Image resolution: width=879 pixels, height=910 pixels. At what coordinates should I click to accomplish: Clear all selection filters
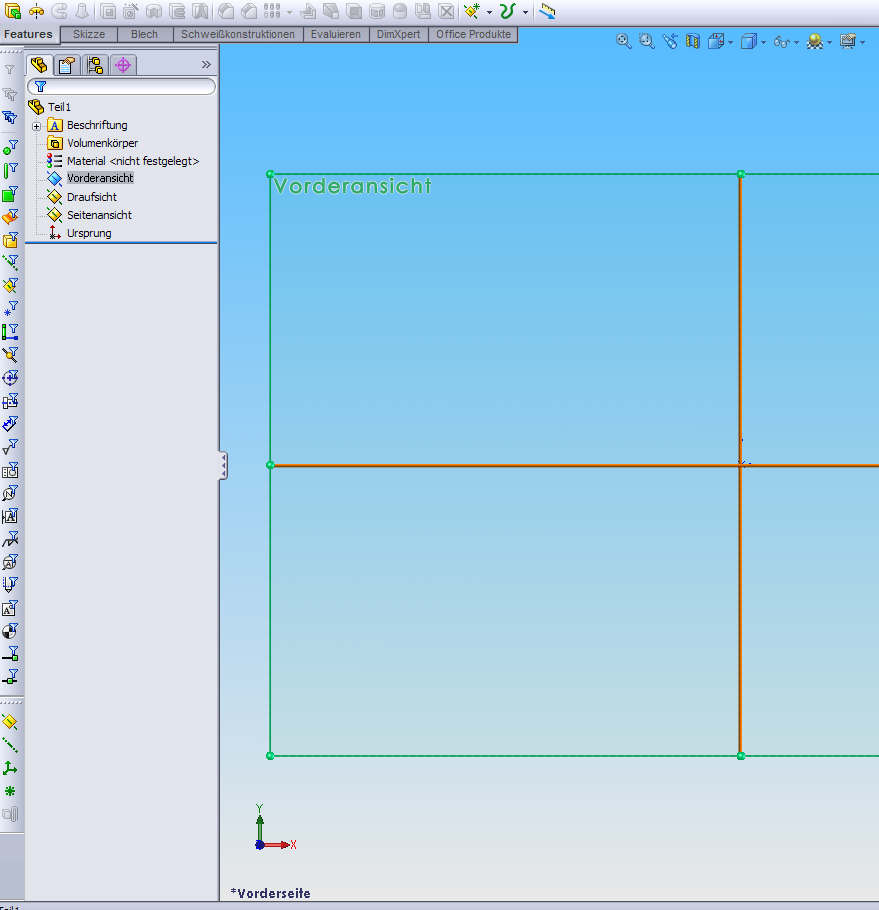coord(10,93)
